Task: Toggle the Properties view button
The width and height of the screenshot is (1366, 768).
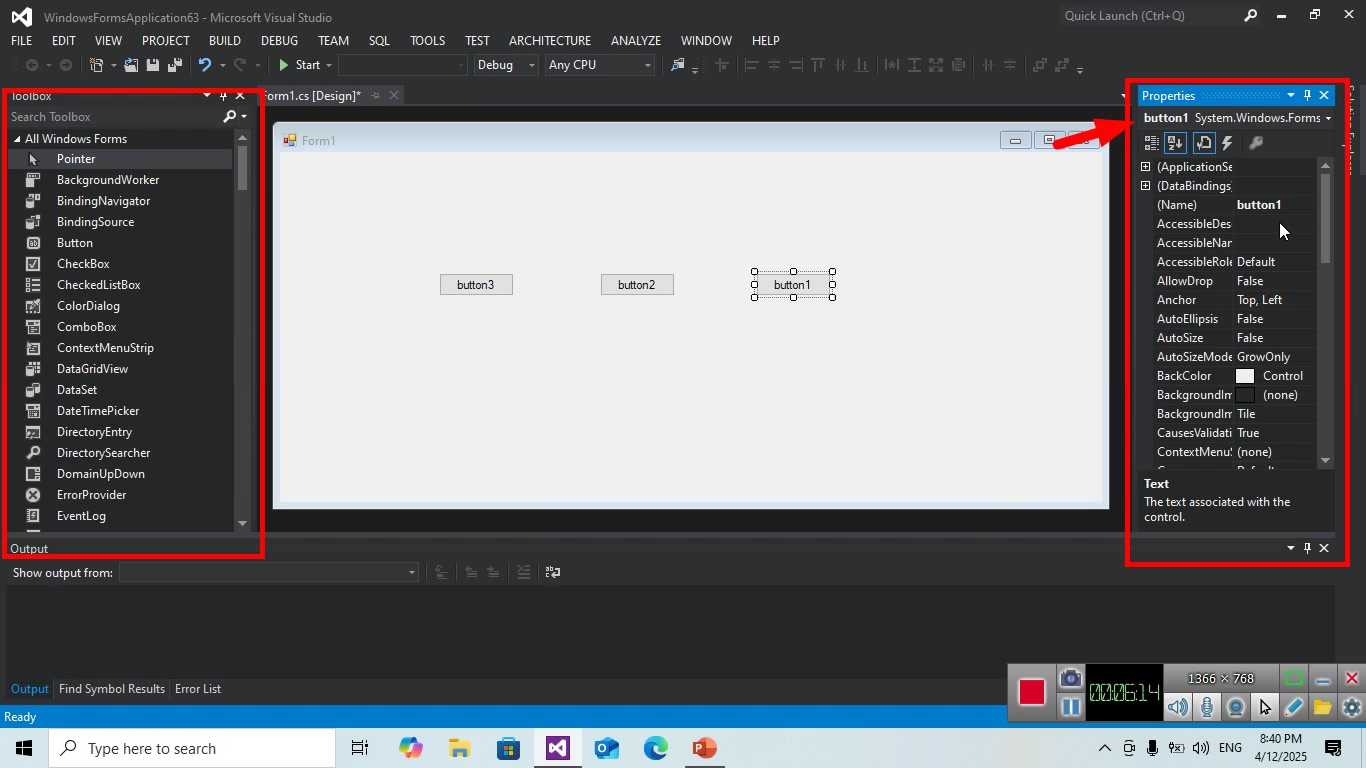Action: pos(1204,143)
